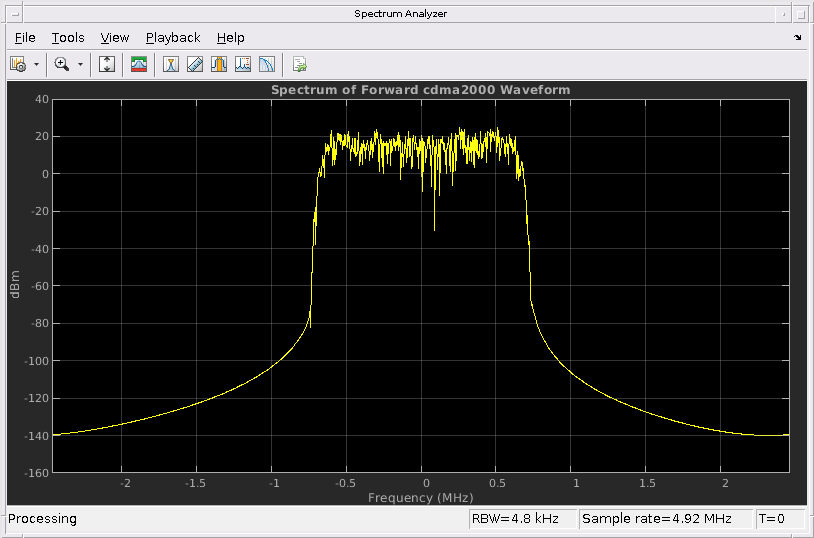
Task: Open the Spectrum Settings icon
Action: tap(18, 64)
